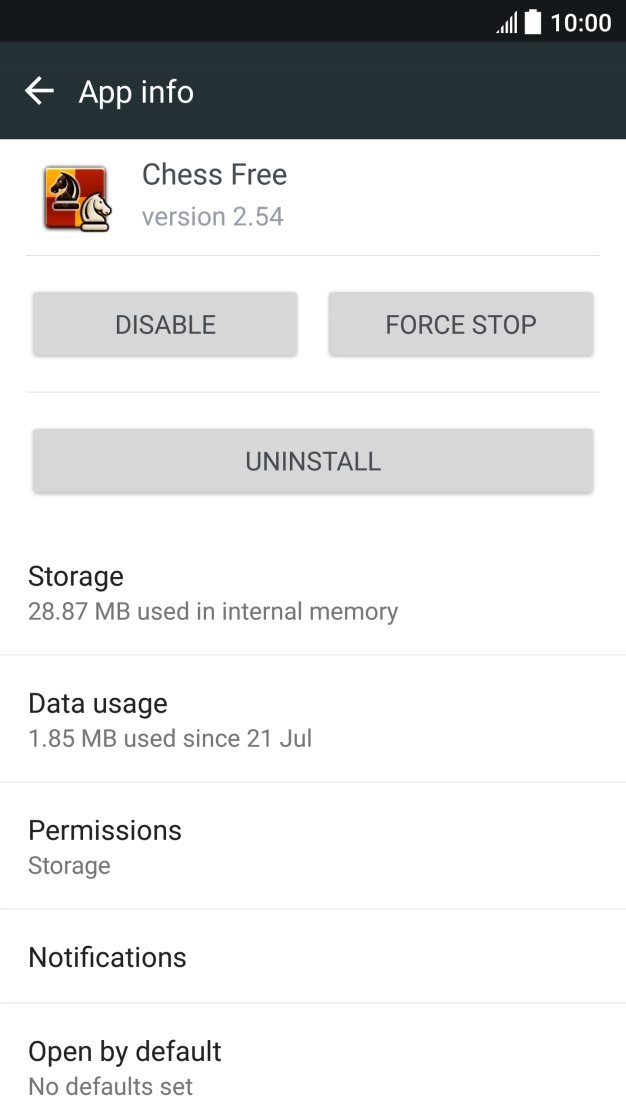This screenshot has width=626, height=1114.
Task: Click the Chess Free app icon
Action: coord(77,197)
